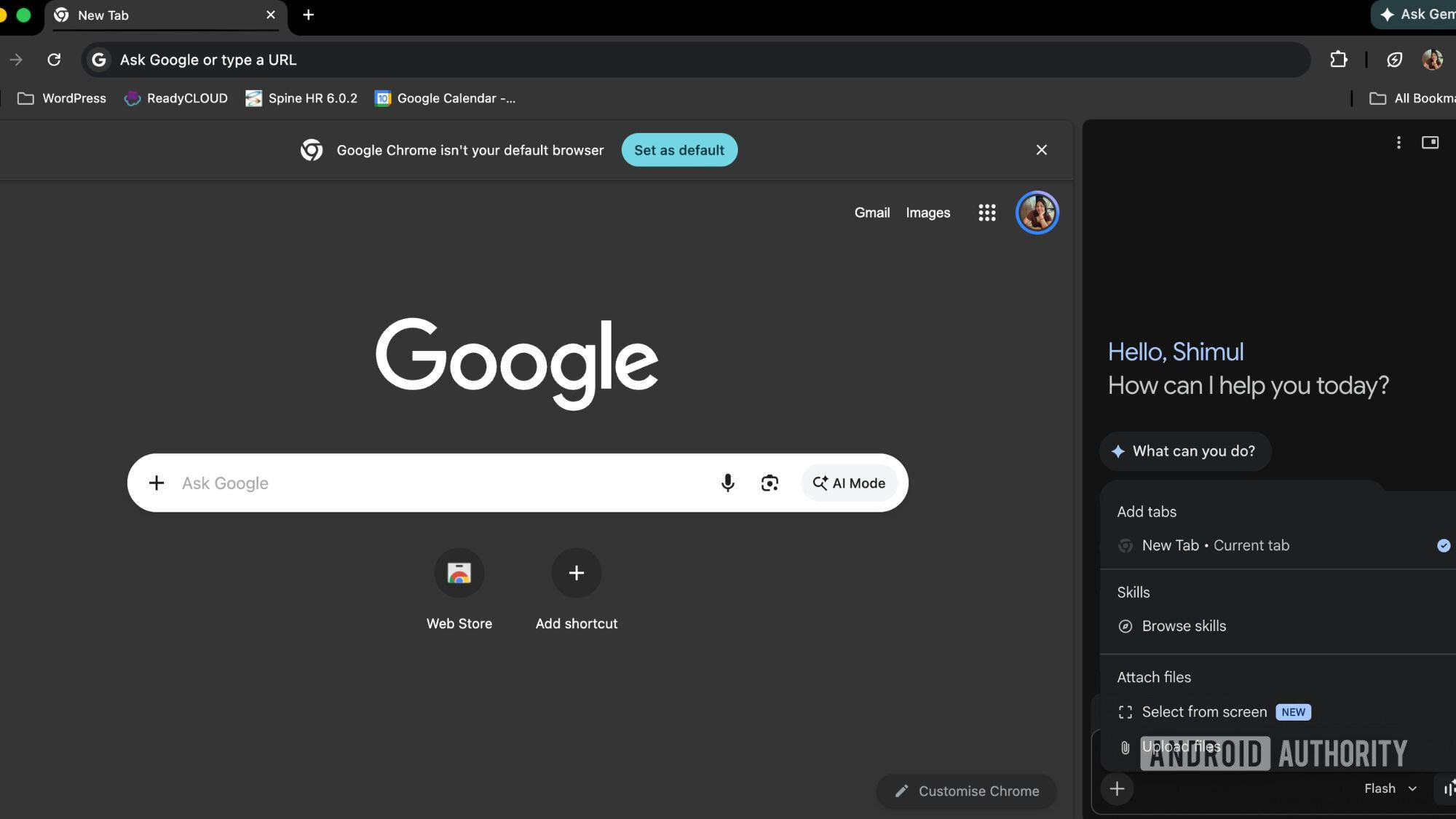Click the forward navigation arrow

click(16, 60)
